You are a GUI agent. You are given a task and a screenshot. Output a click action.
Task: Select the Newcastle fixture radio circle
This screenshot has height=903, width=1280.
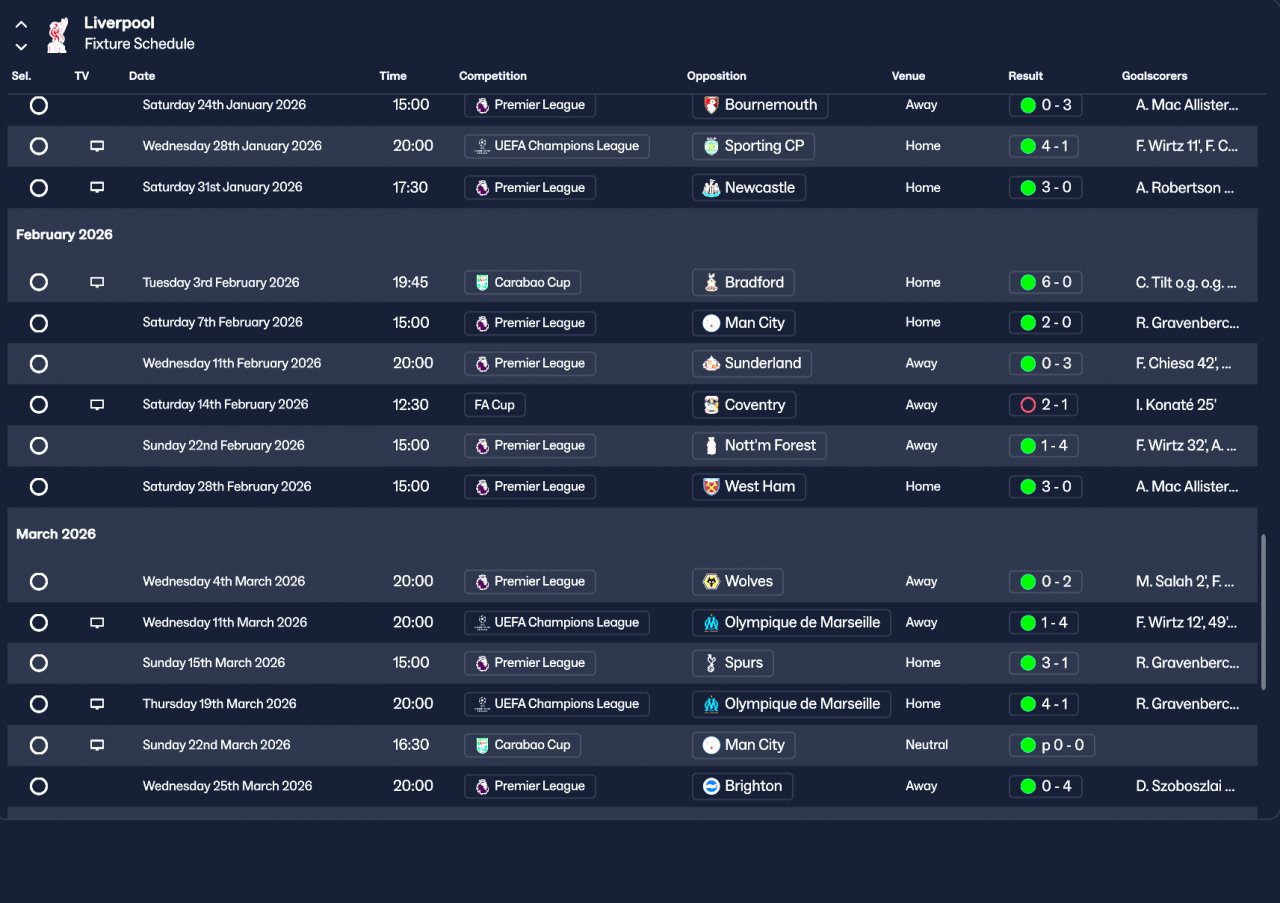pos(39,187)
